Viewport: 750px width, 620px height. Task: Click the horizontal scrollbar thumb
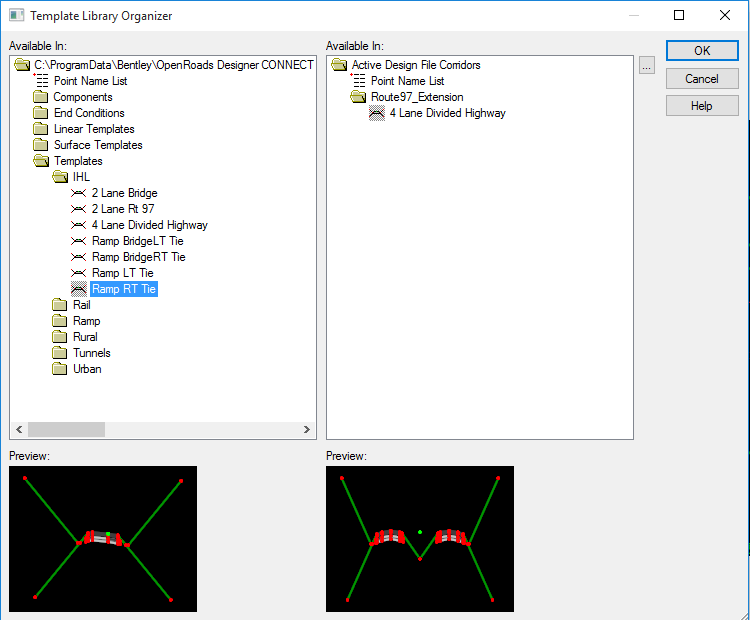click(66, 430)
